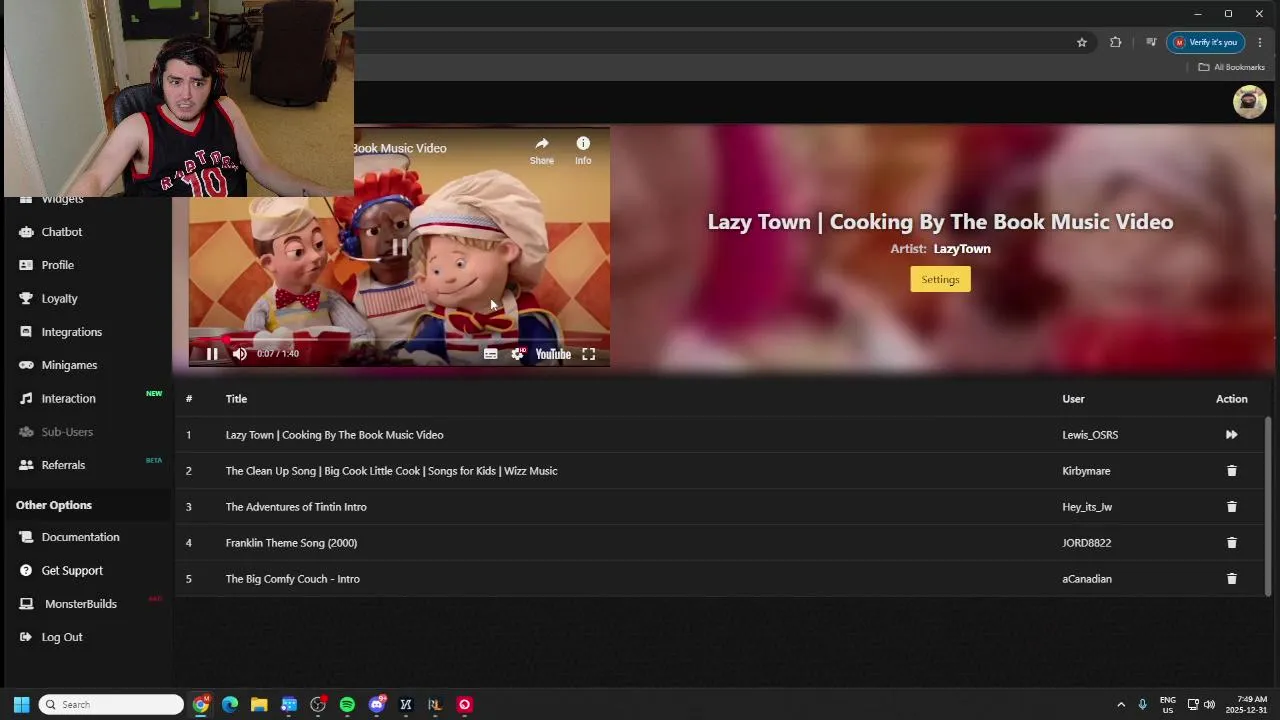The image size is (1280, 720).
Task: Open Documentation link in sidebar
Action: 80,537
